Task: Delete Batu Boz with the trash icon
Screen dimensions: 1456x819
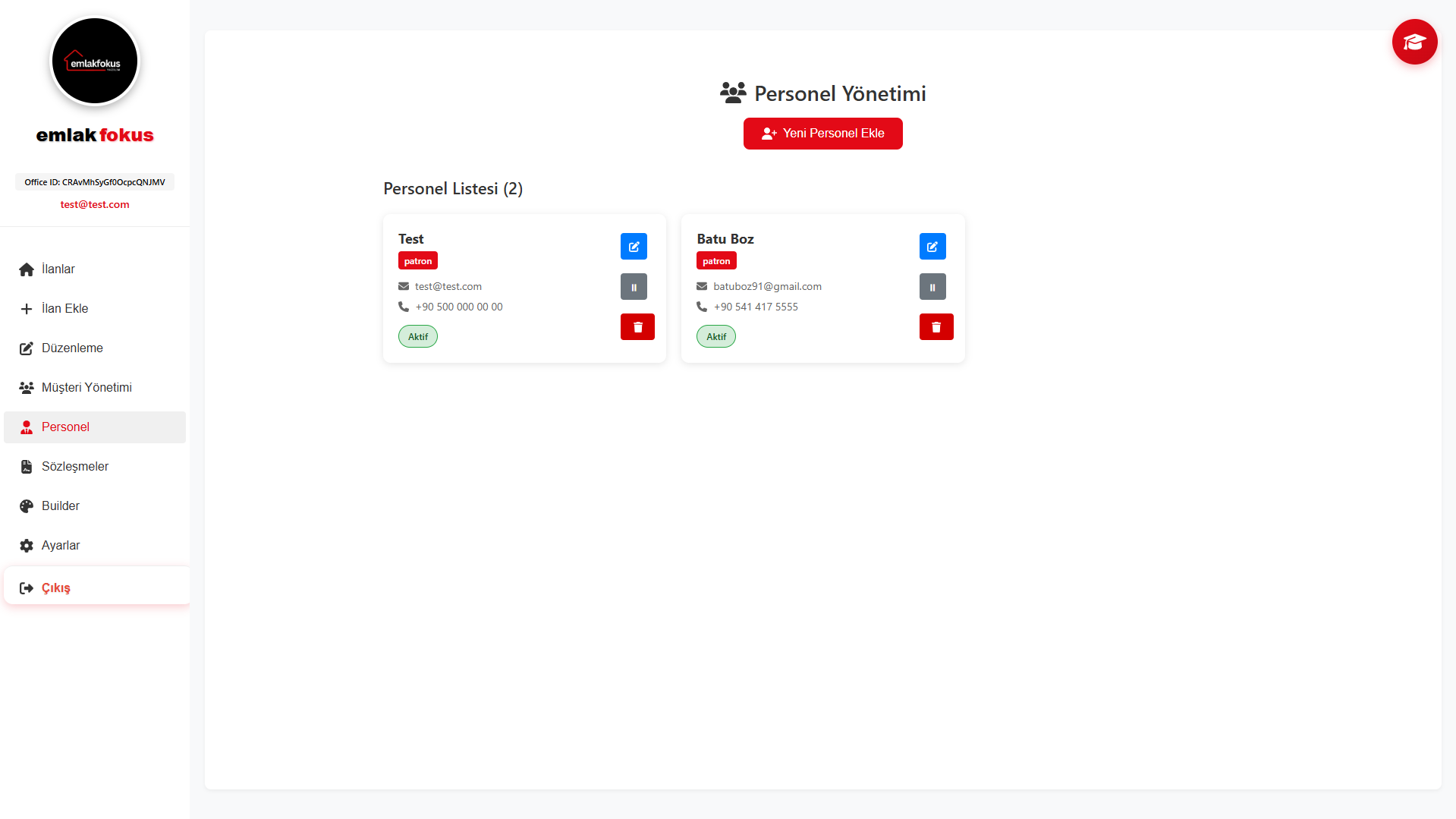Action: (x=936, y=327)
